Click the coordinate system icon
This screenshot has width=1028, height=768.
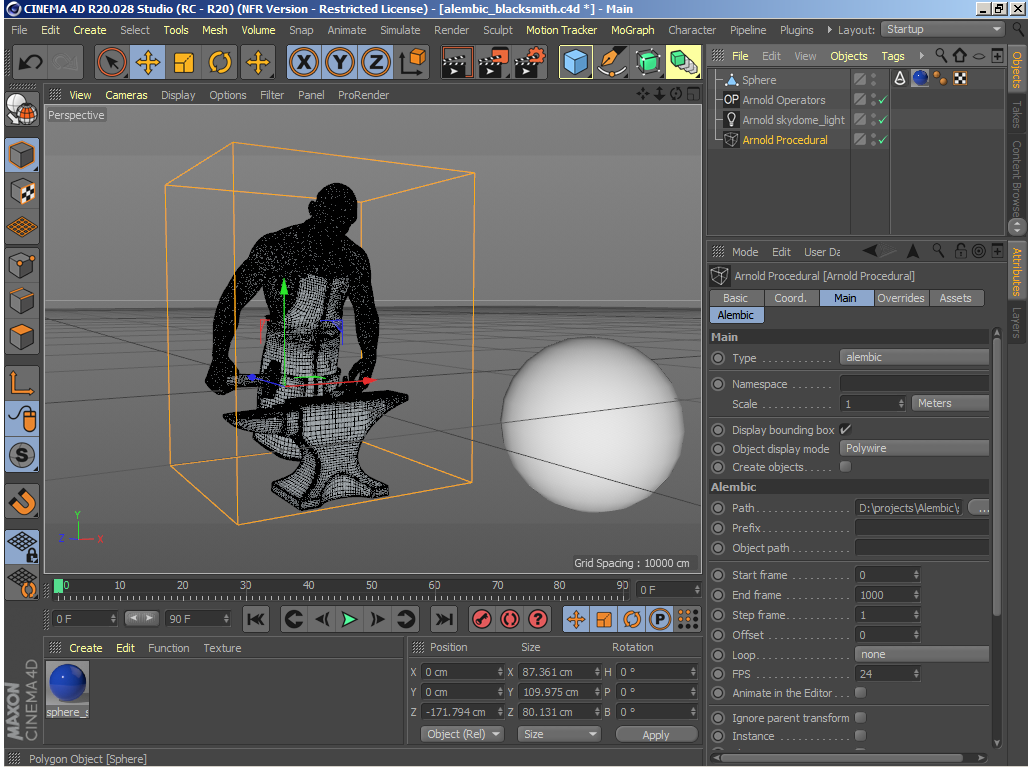412,63
